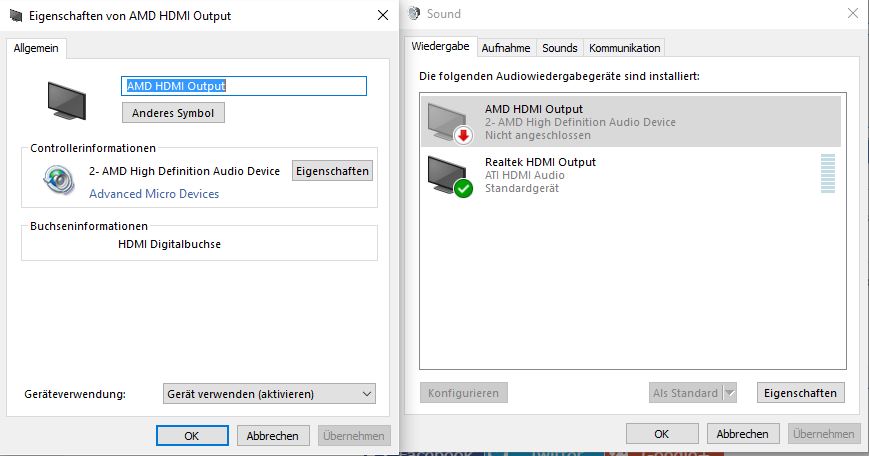Click the AMD HDMI Output monitor icon in Sound list
This screenshot has height=456, width=869.
pyautogui.click(x=450, y=123)
